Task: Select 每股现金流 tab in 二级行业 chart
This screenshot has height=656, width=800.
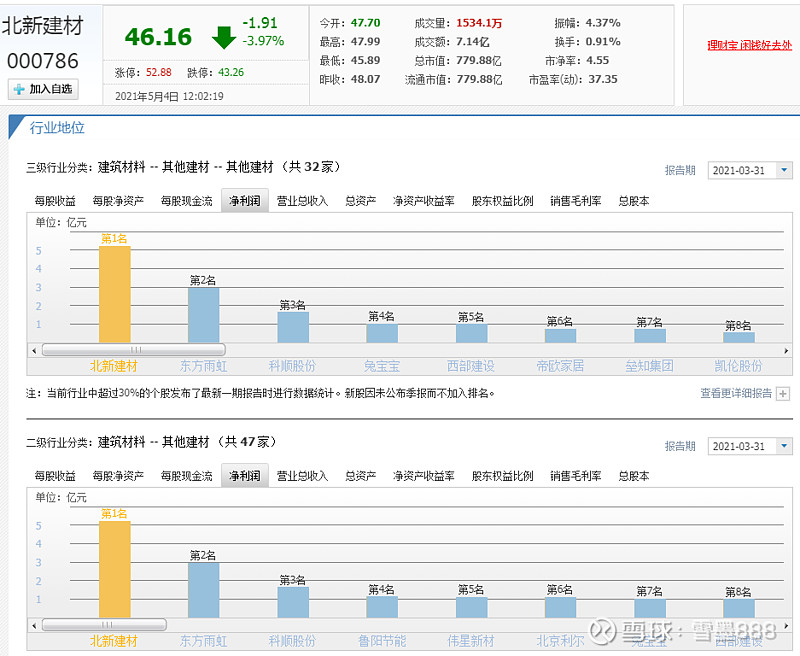Action: coord(187,476)
